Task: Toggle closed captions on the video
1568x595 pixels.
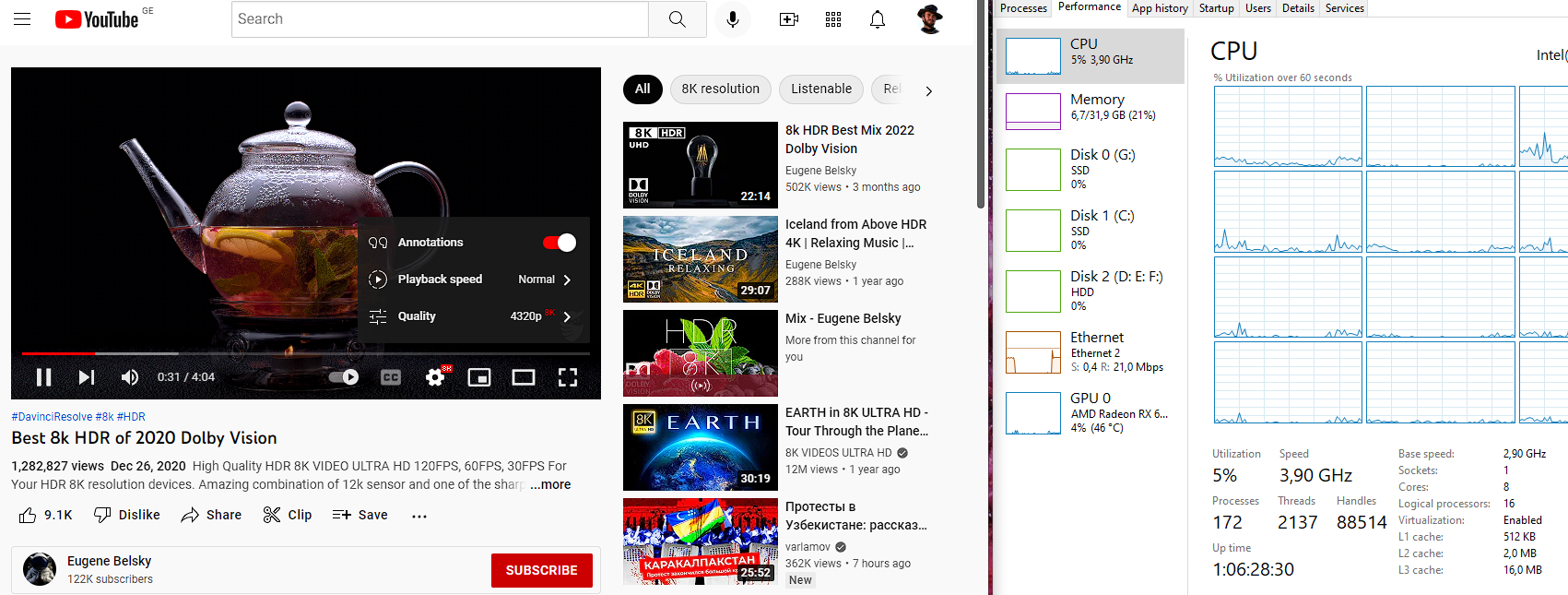Action: coord(391,377)
